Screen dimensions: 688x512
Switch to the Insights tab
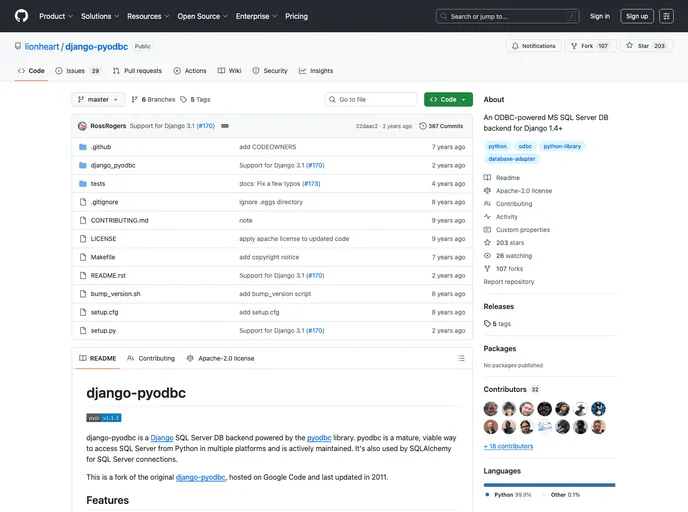[x=316, y=71]
